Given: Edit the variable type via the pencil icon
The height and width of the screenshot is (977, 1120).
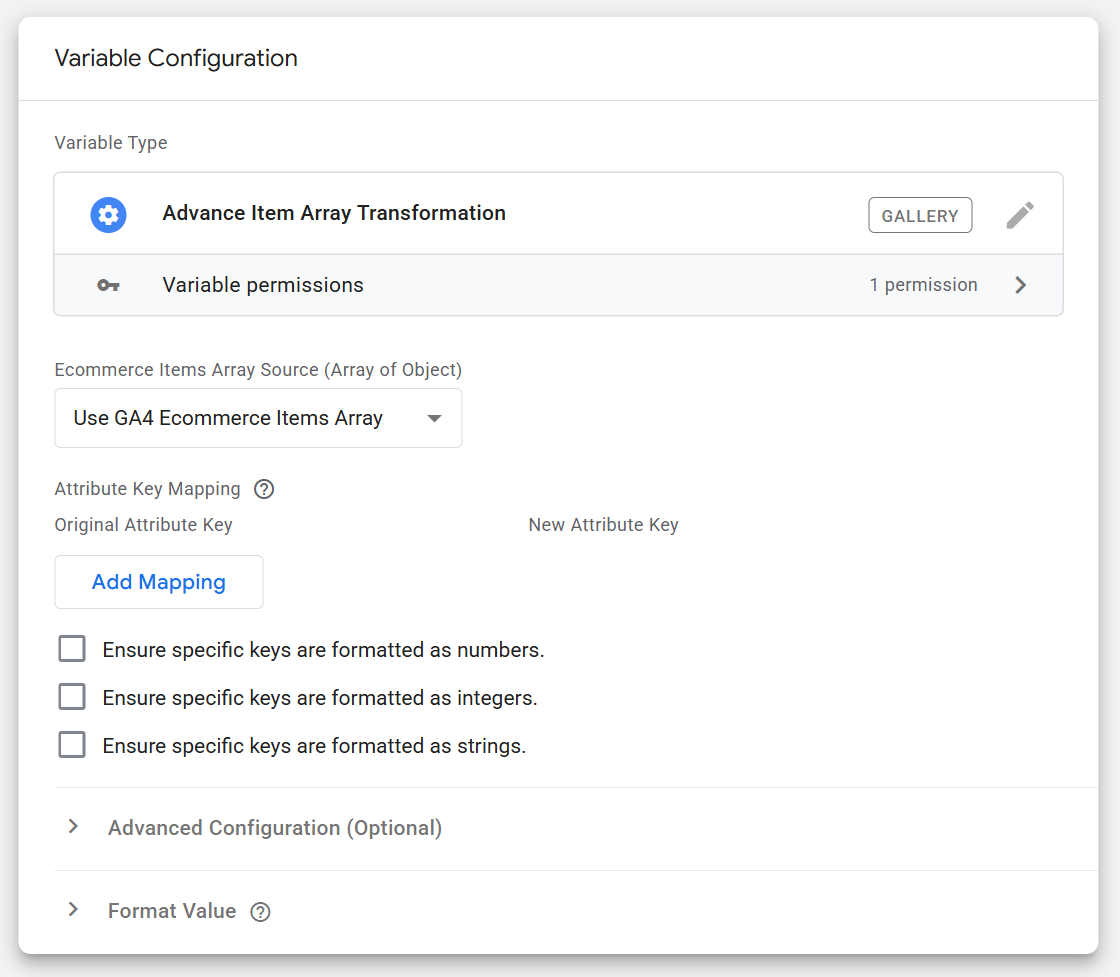Looking at the screenshot, I should tap(1020, 214).
